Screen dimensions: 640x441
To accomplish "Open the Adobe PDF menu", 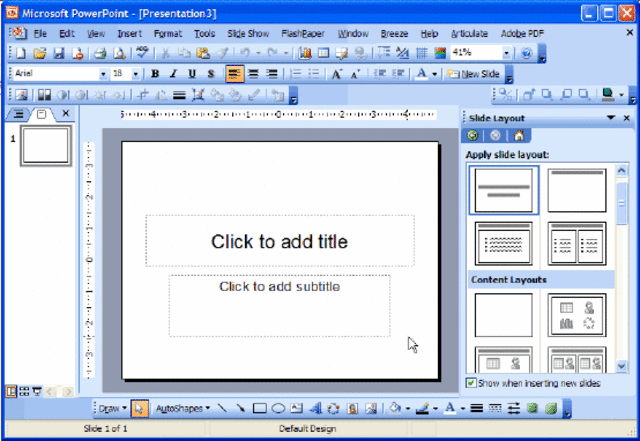I will [522, 33].
